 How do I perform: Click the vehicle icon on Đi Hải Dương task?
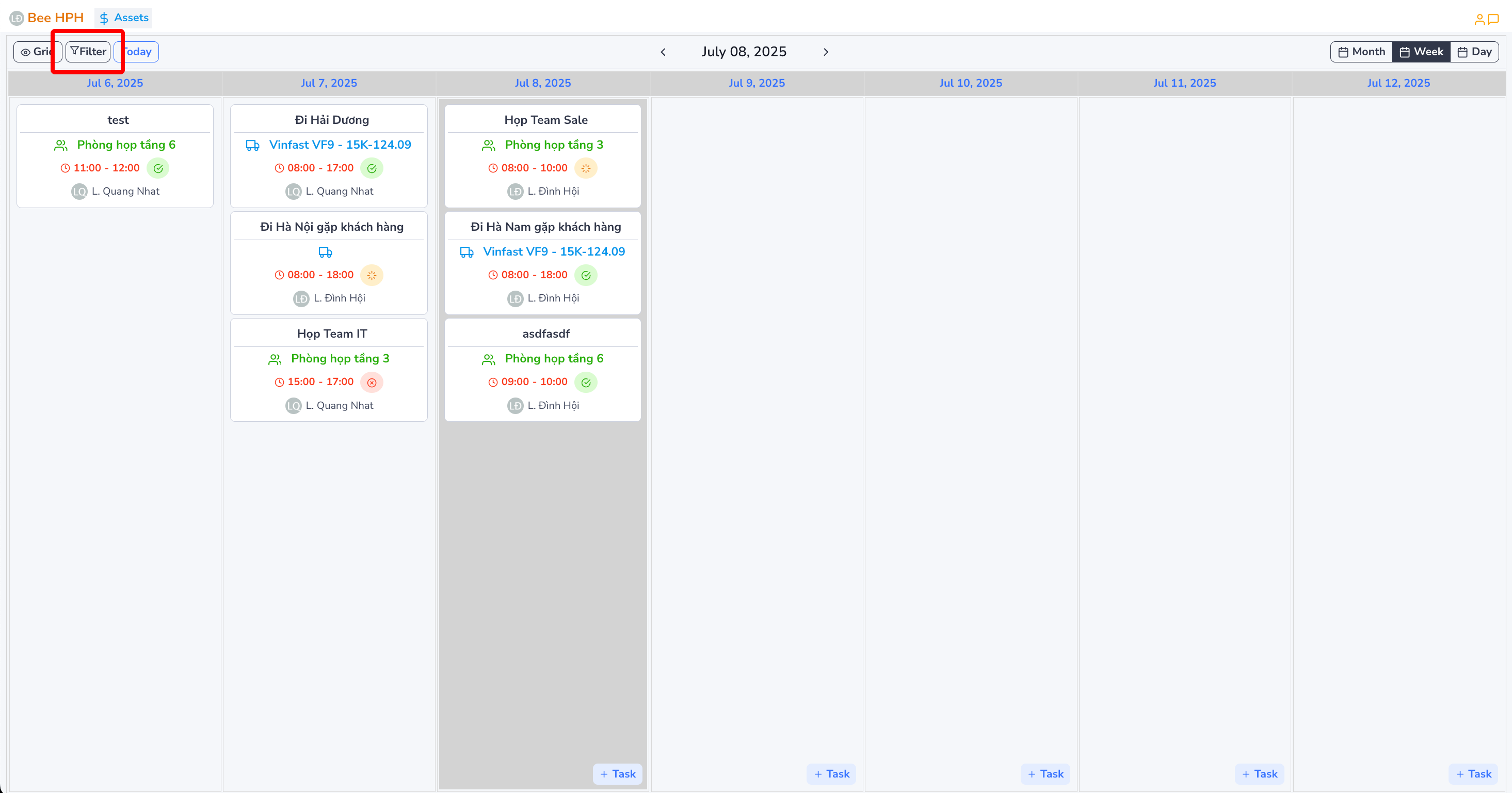tap(253, 145)
